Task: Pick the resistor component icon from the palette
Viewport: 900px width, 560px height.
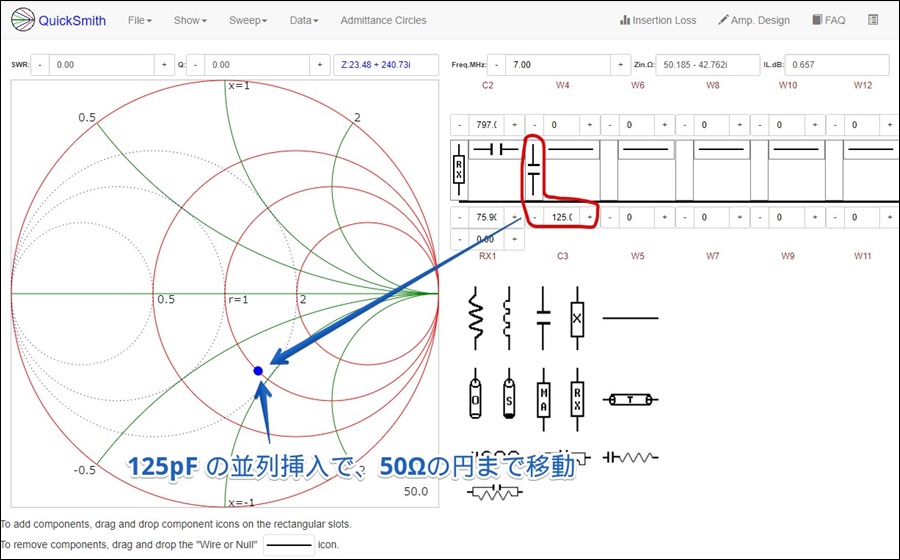Action: (x=476, y=318)
